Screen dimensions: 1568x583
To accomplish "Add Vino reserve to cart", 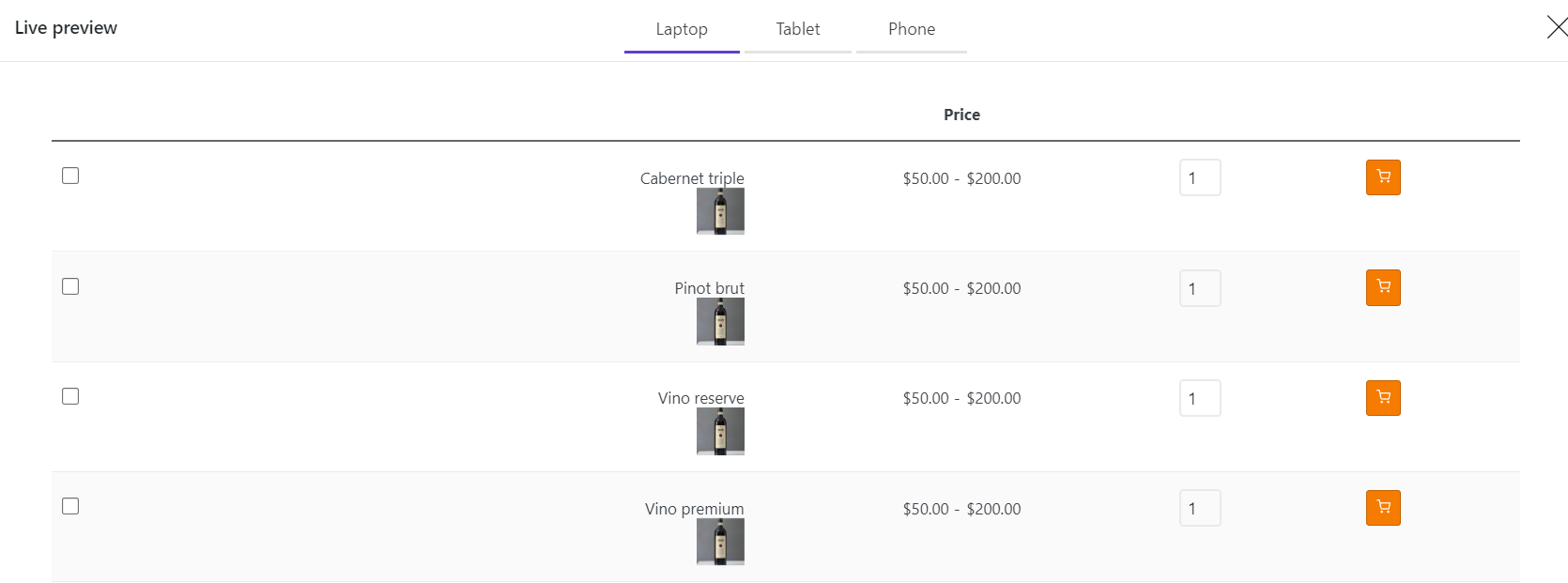I will tap(1383, 398).
